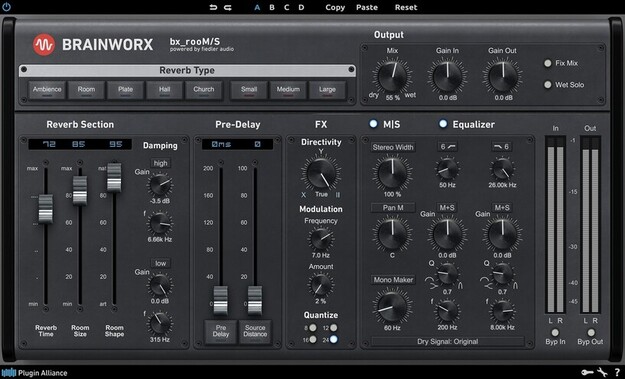Enable Wet Solo
The width and height of the screenshot is (625, 379).
point(548,84)
